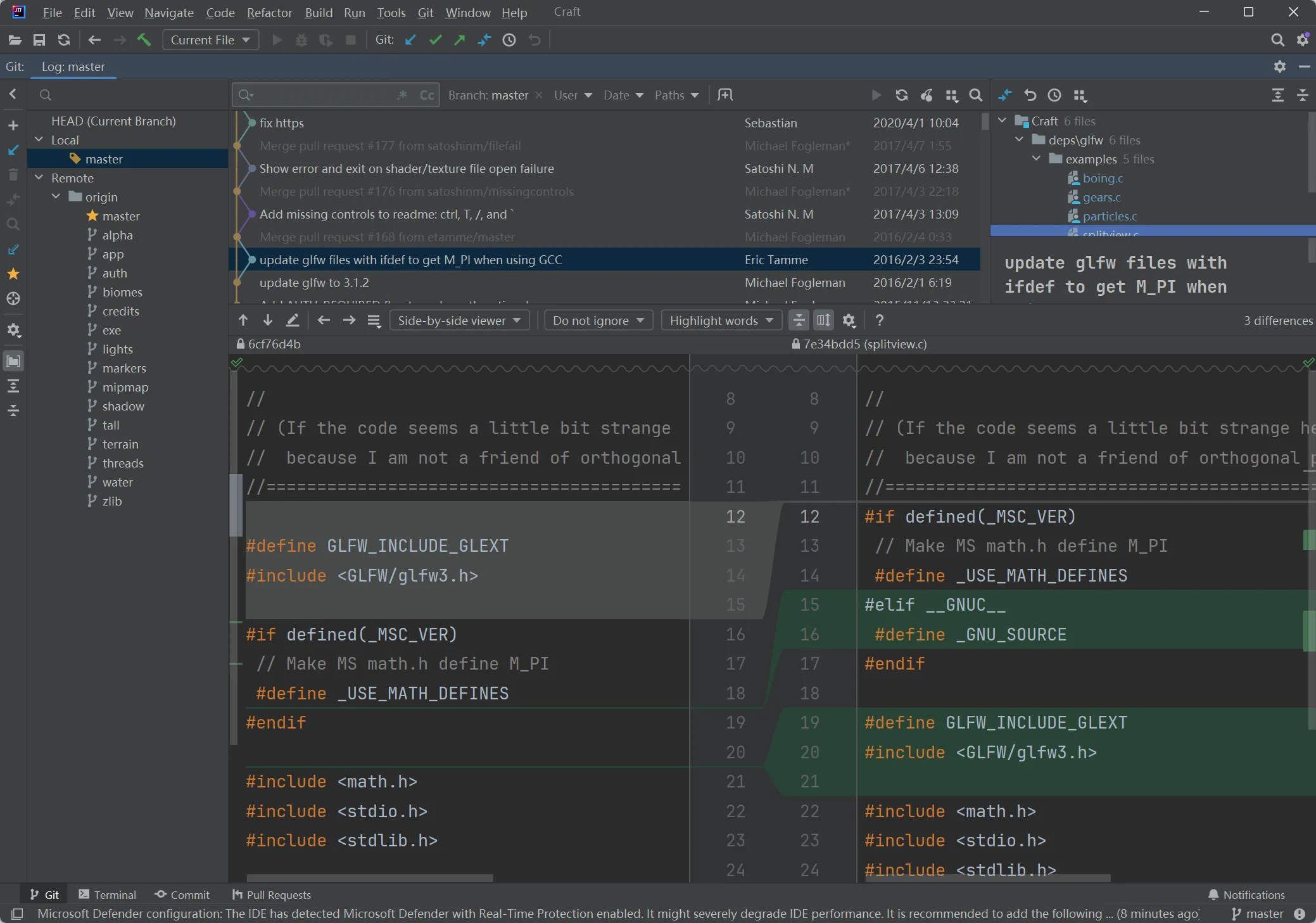
Task: Click the save all disk icon
Action: pos(39,40)
